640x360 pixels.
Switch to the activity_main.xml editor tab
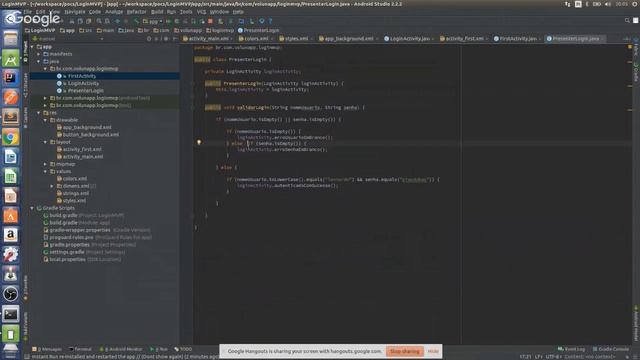(x=208, y=39)
